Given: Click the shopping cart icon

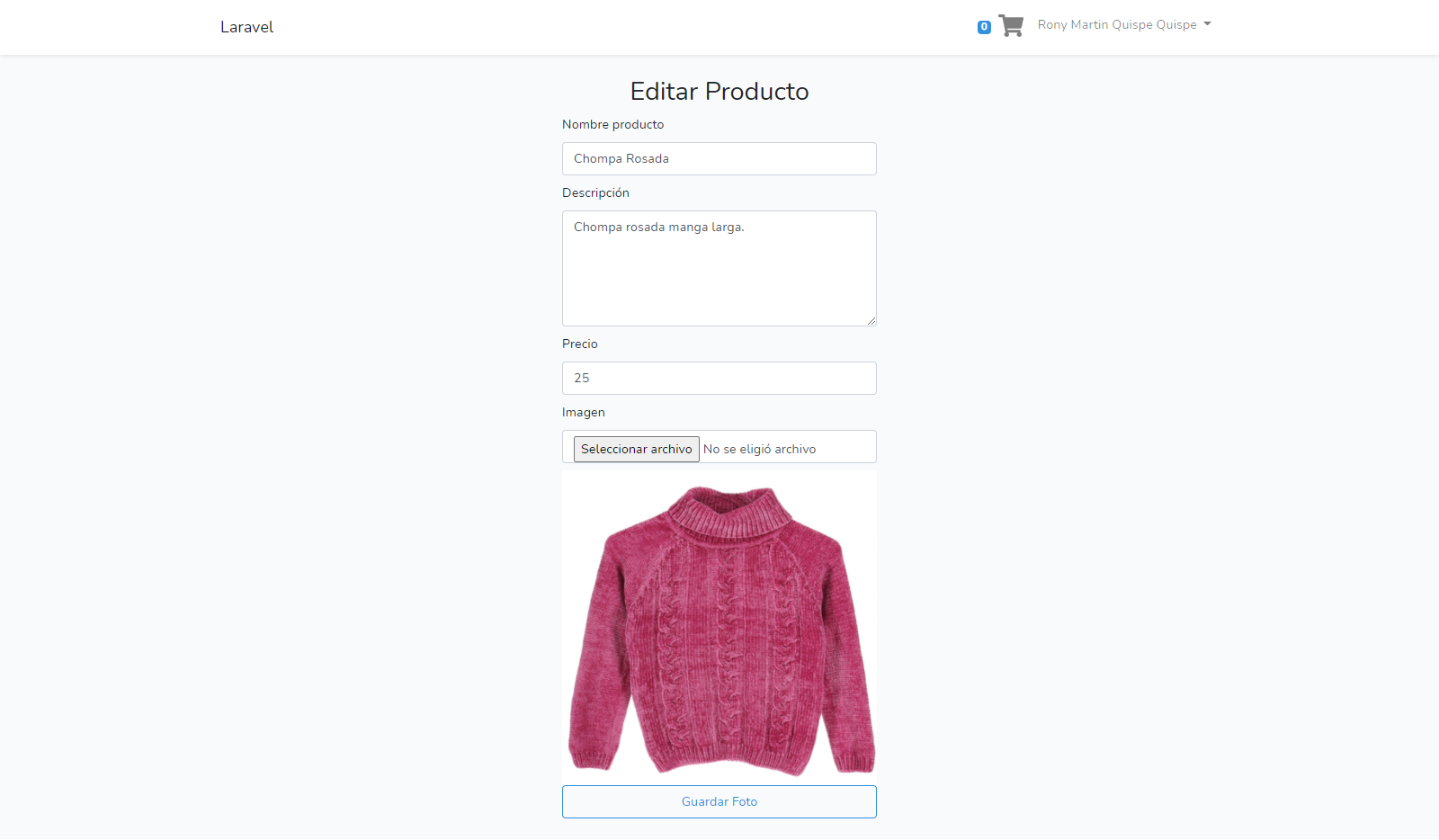Looking at the screenshot, I should pos(1010,25).
